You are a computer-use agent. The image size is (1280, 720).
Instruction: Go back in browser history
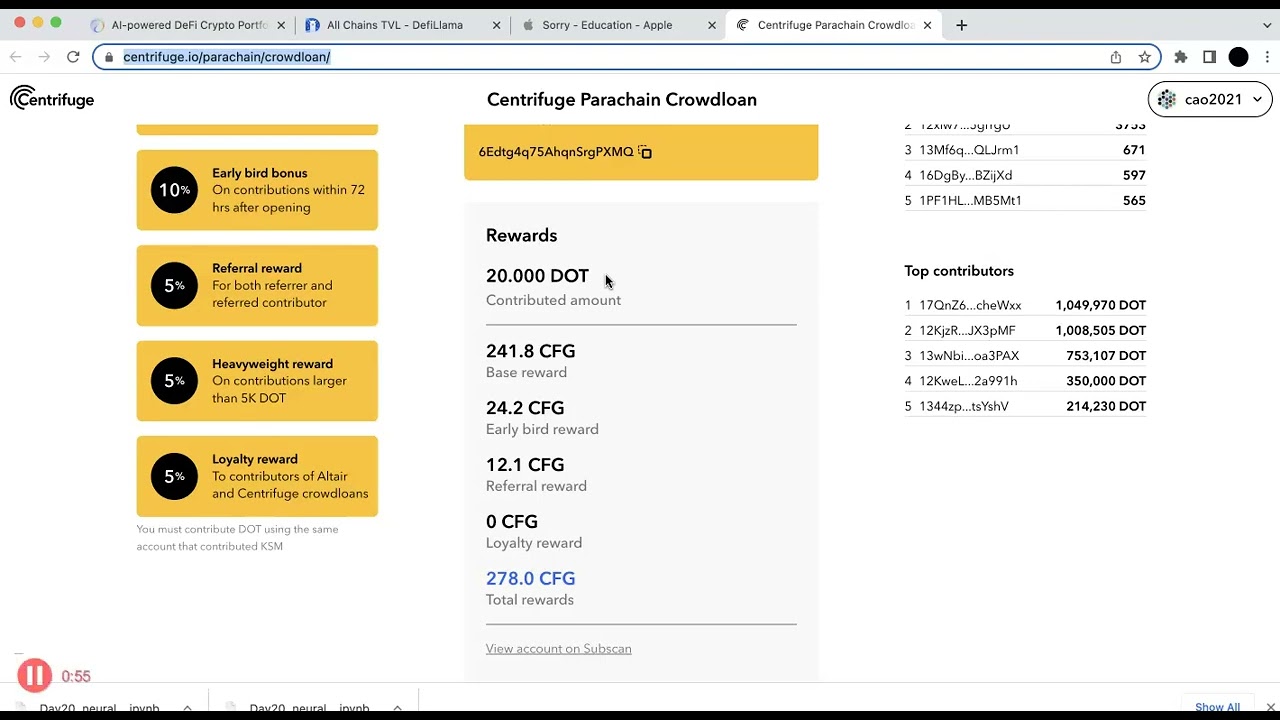coord(15,57)
